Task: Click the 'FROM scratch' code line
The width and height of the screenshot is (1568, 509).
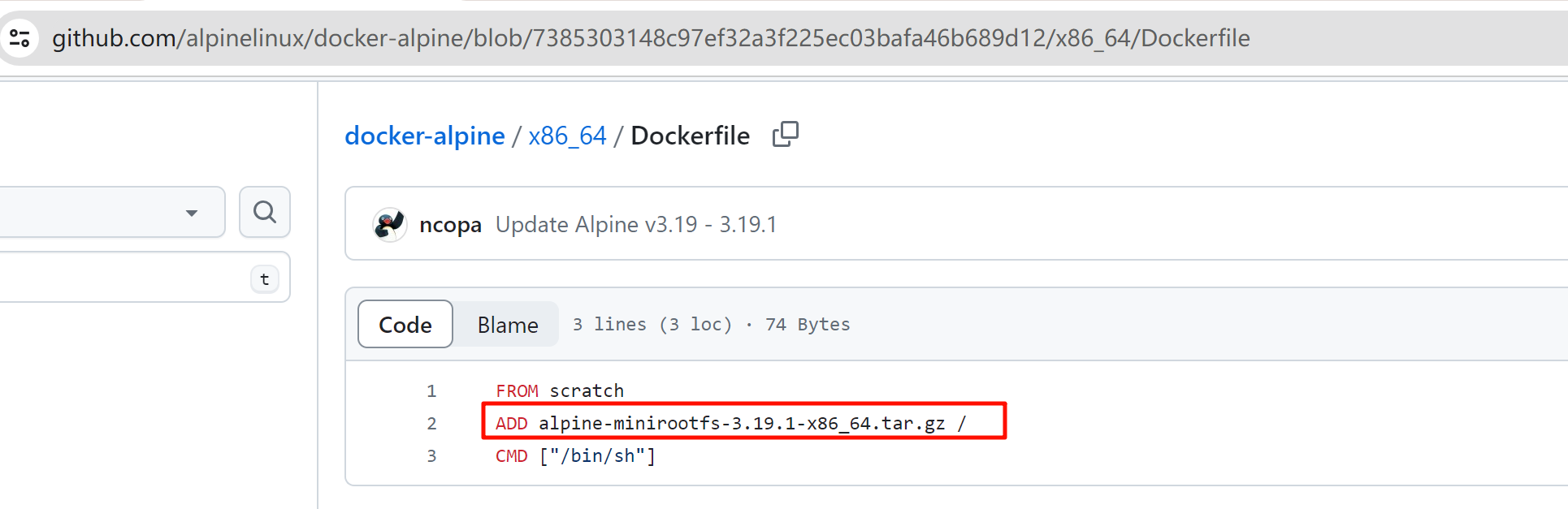Action: 560,391
